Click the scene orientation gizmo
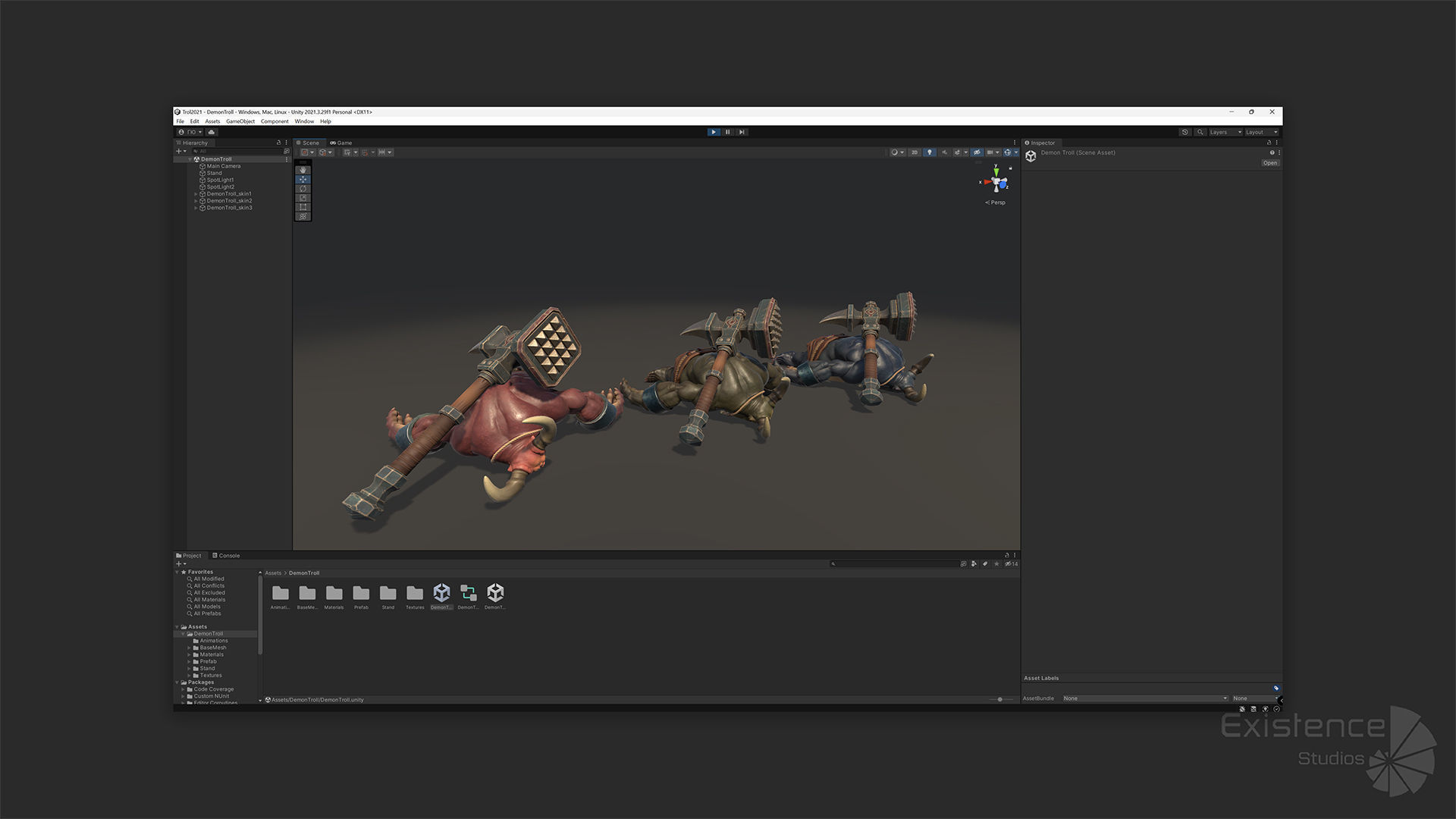 point(996,182)
